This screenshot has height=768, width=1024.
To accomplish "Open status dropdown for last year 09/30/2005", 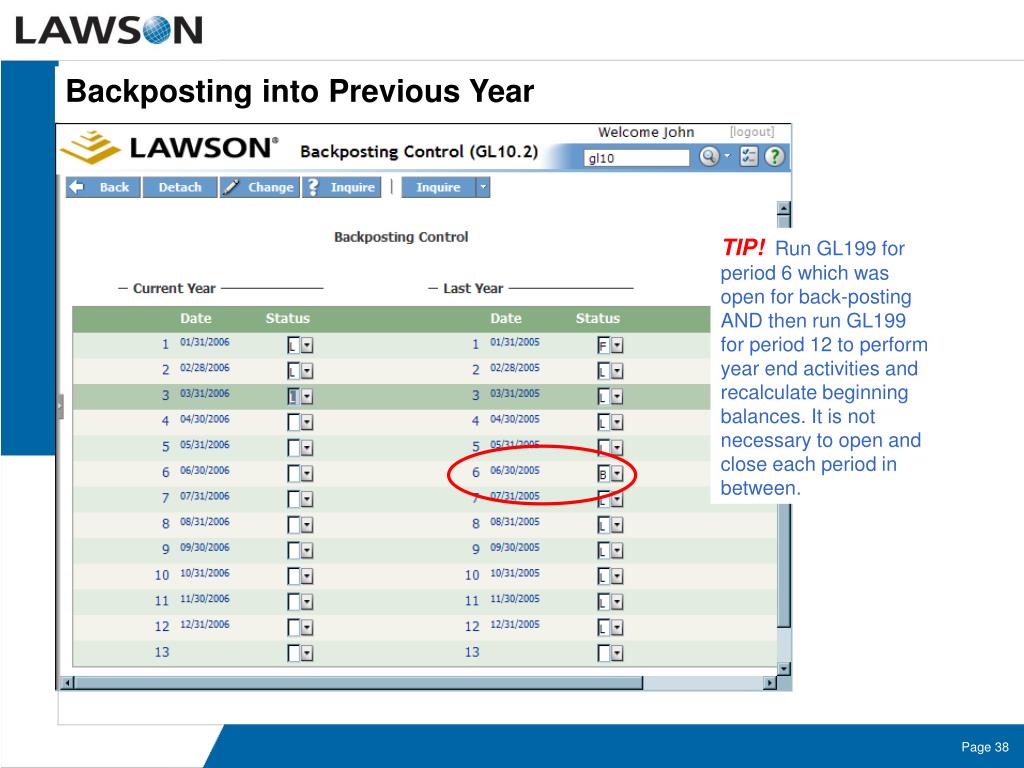I will (x=617, y=551).
